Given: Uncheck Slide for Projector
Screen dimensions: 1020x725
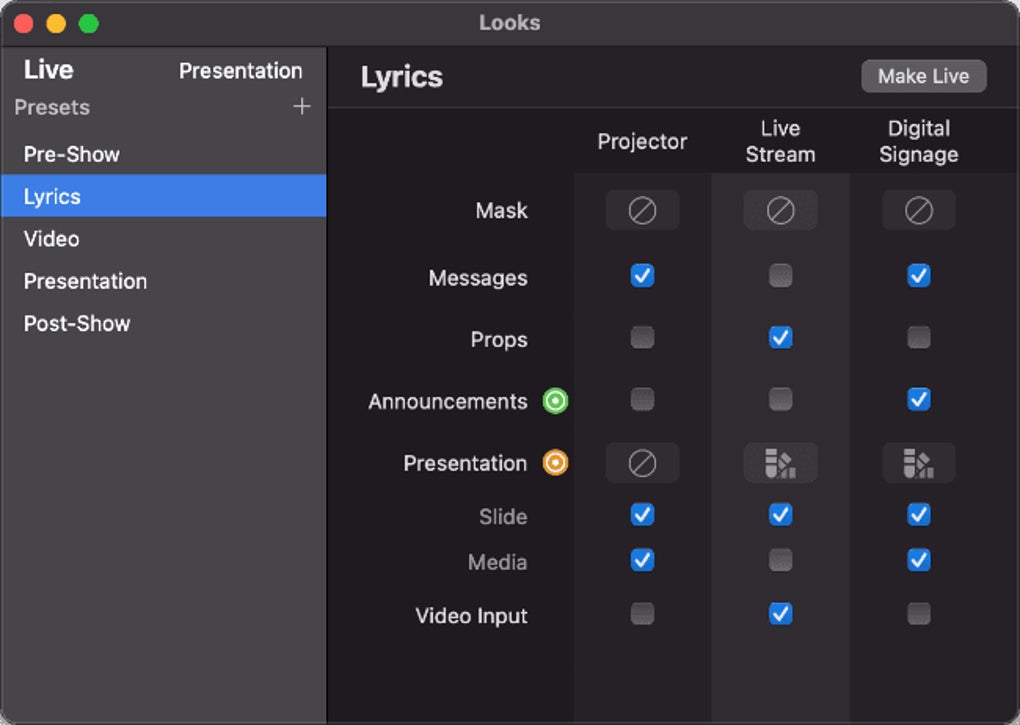Looking at the screenshot, I should tap(642, 514).
